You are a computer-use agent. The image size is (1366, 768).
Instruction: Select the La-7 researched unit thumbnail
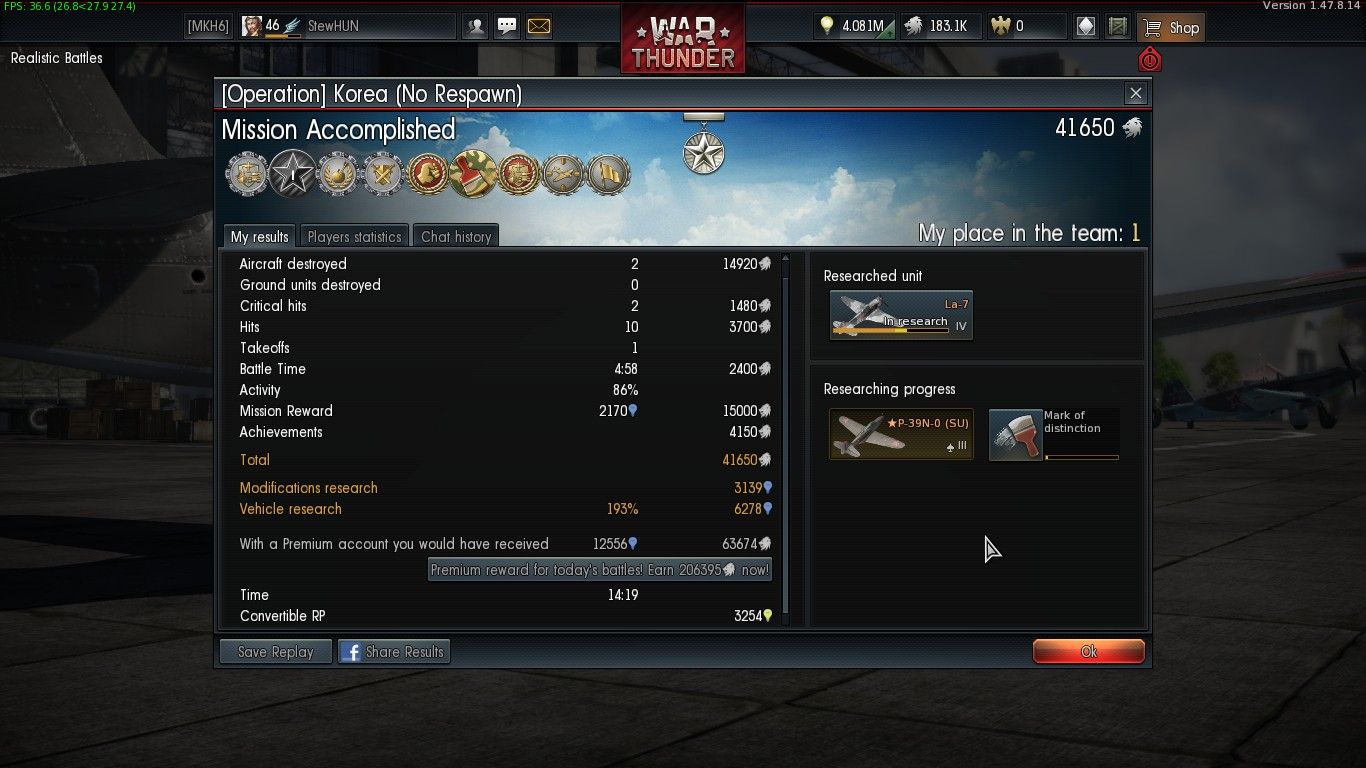pos(901,315)
